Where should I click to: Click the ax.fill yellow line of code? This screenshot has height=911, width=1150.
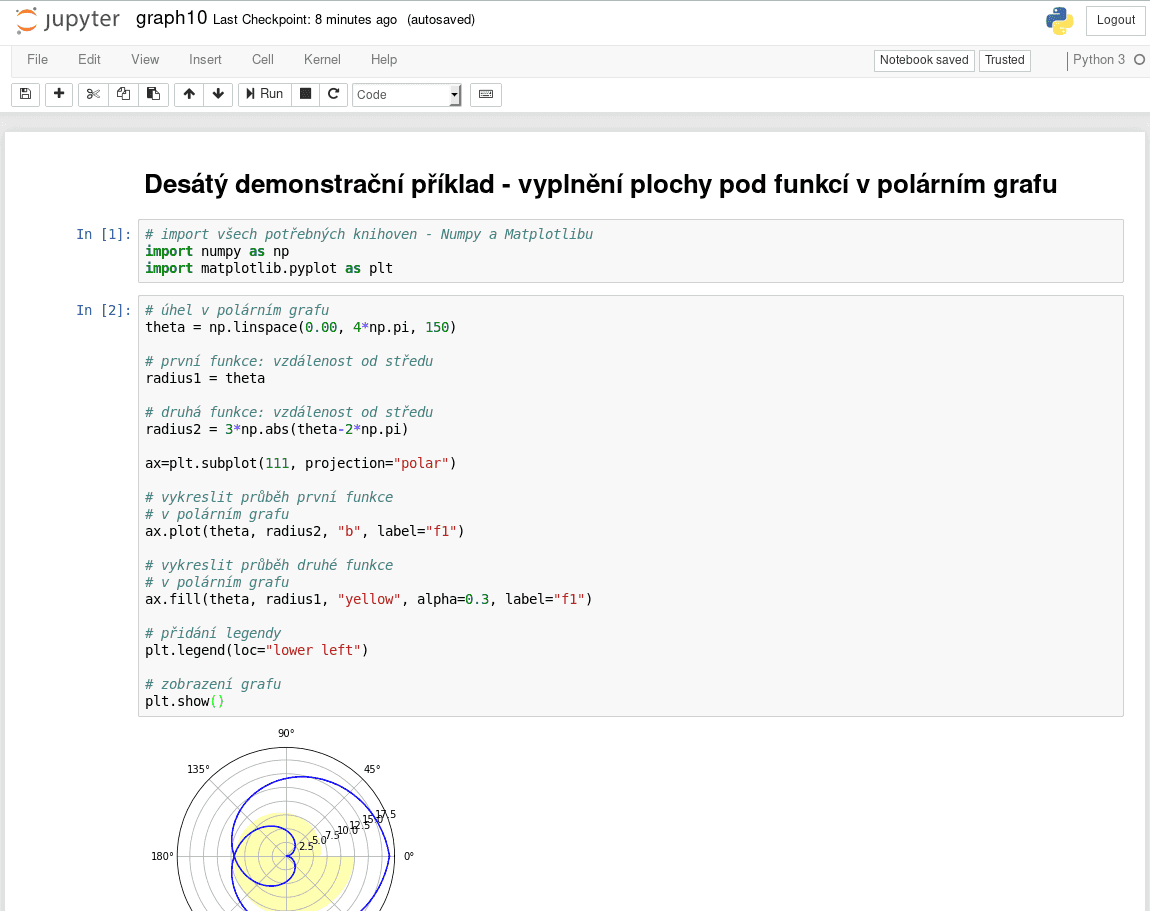[369, 599]
